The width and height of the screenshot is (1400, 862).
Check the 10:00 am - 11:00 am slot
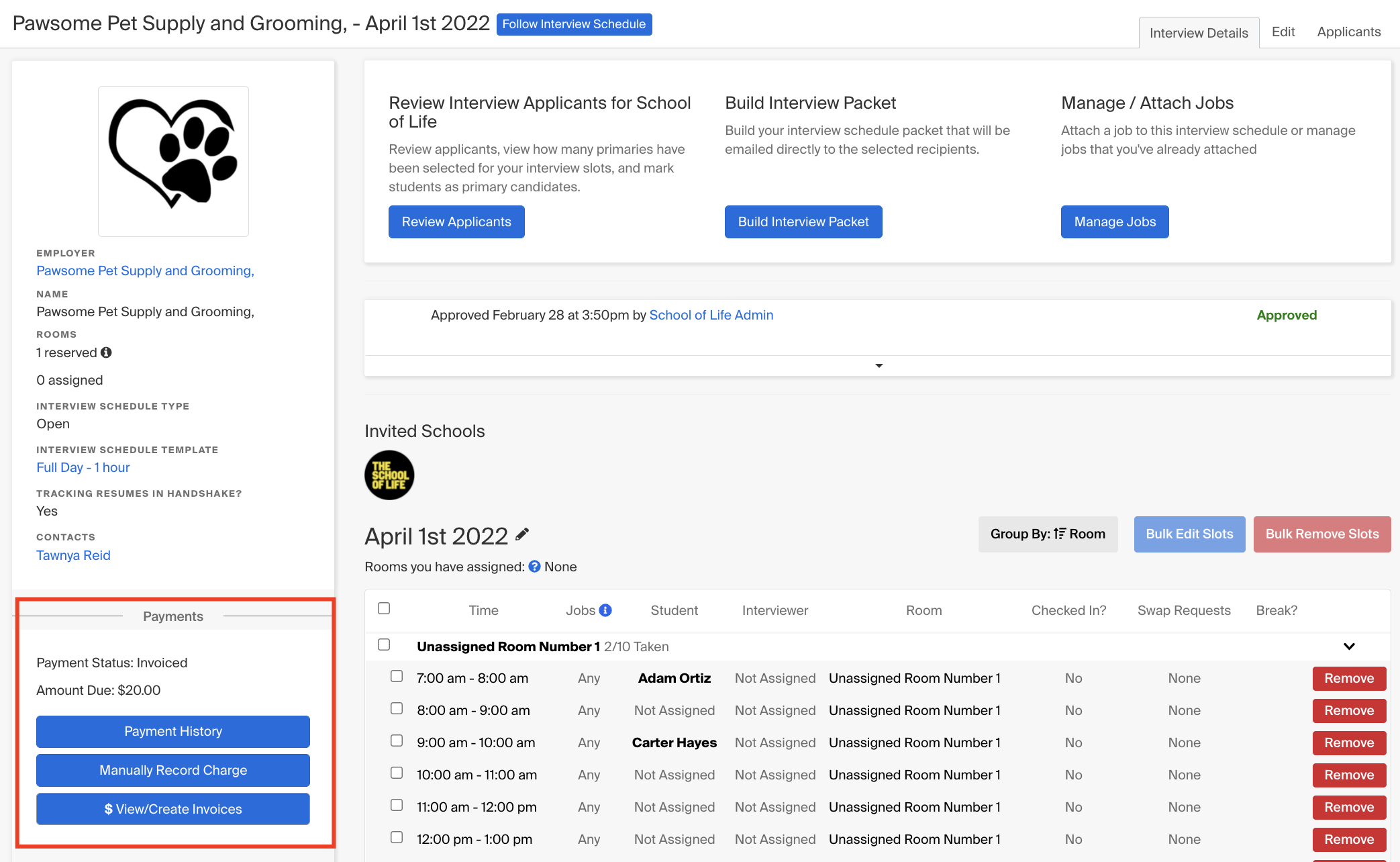click(397, 773)
